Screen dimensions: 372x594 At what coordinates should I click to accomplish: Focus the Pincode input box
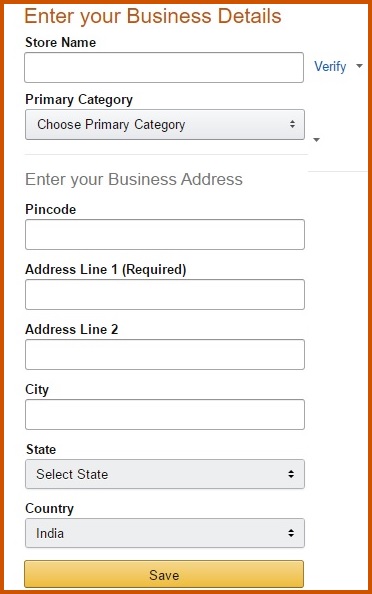click(x=165, y=234)
